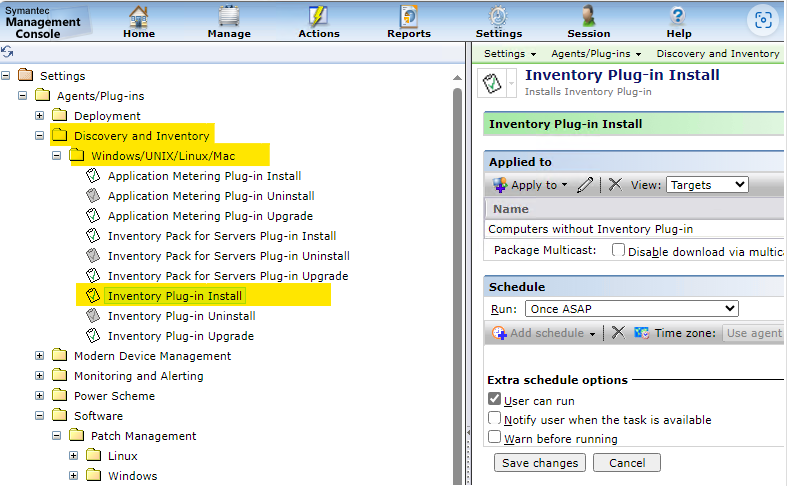Expand the Deployment folder node
This screenshot has height=486, width=789.
point(40,116)
